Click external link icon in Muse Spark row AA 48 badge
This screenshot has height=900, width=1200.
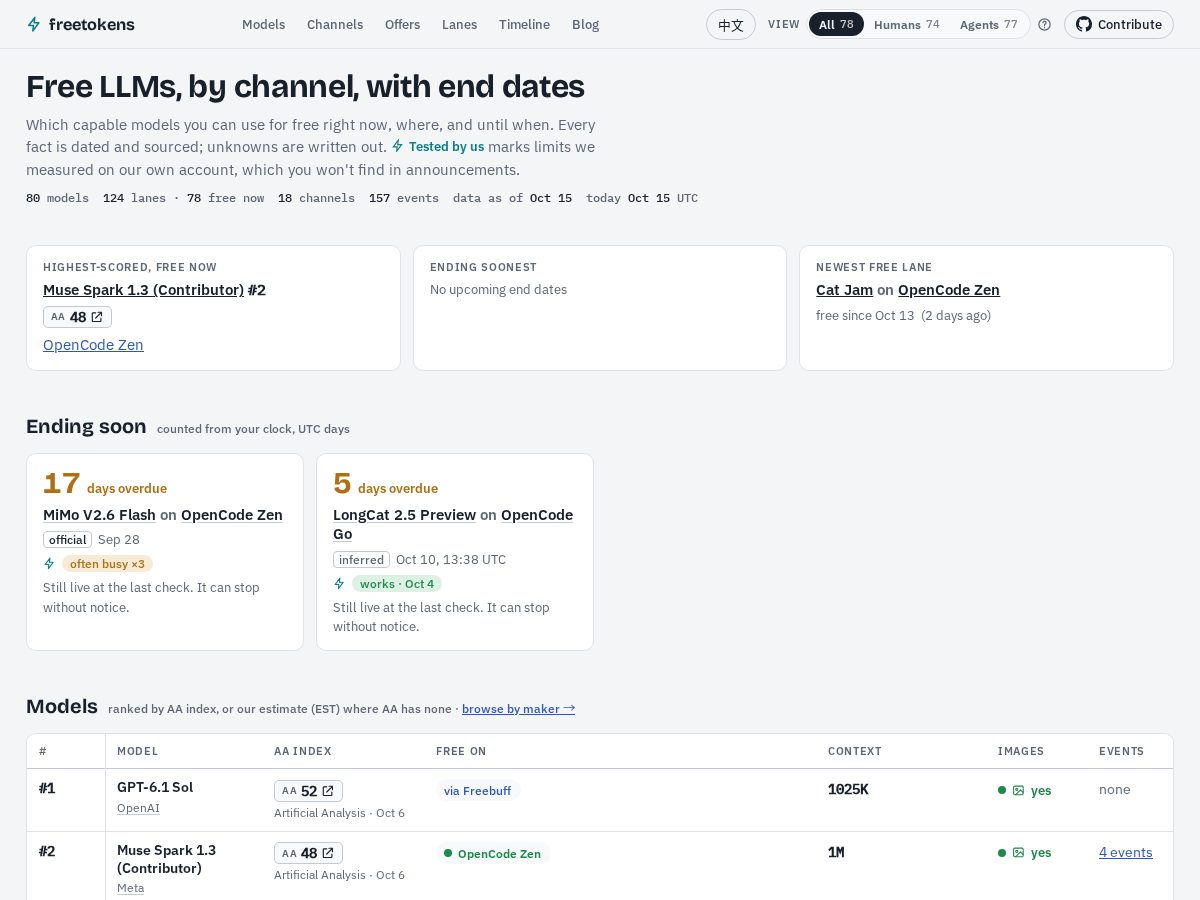[x=327, y=853]
